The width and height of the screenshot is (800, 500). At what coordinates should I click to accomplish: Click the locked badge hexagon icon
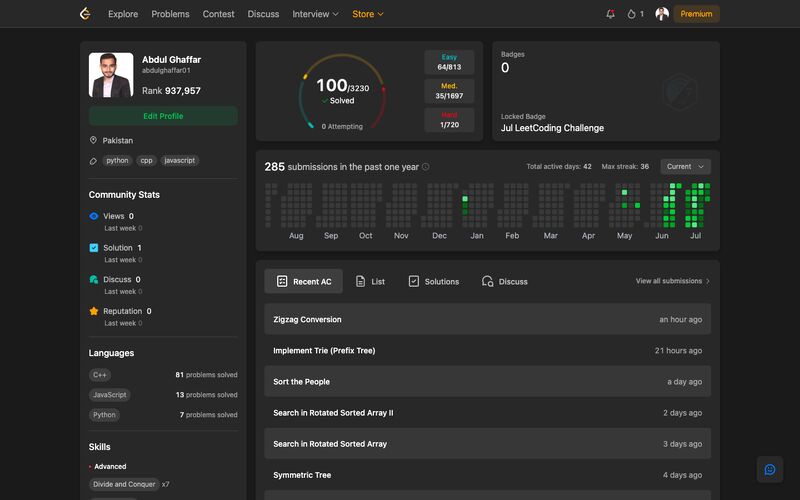[x=680, y=92]
